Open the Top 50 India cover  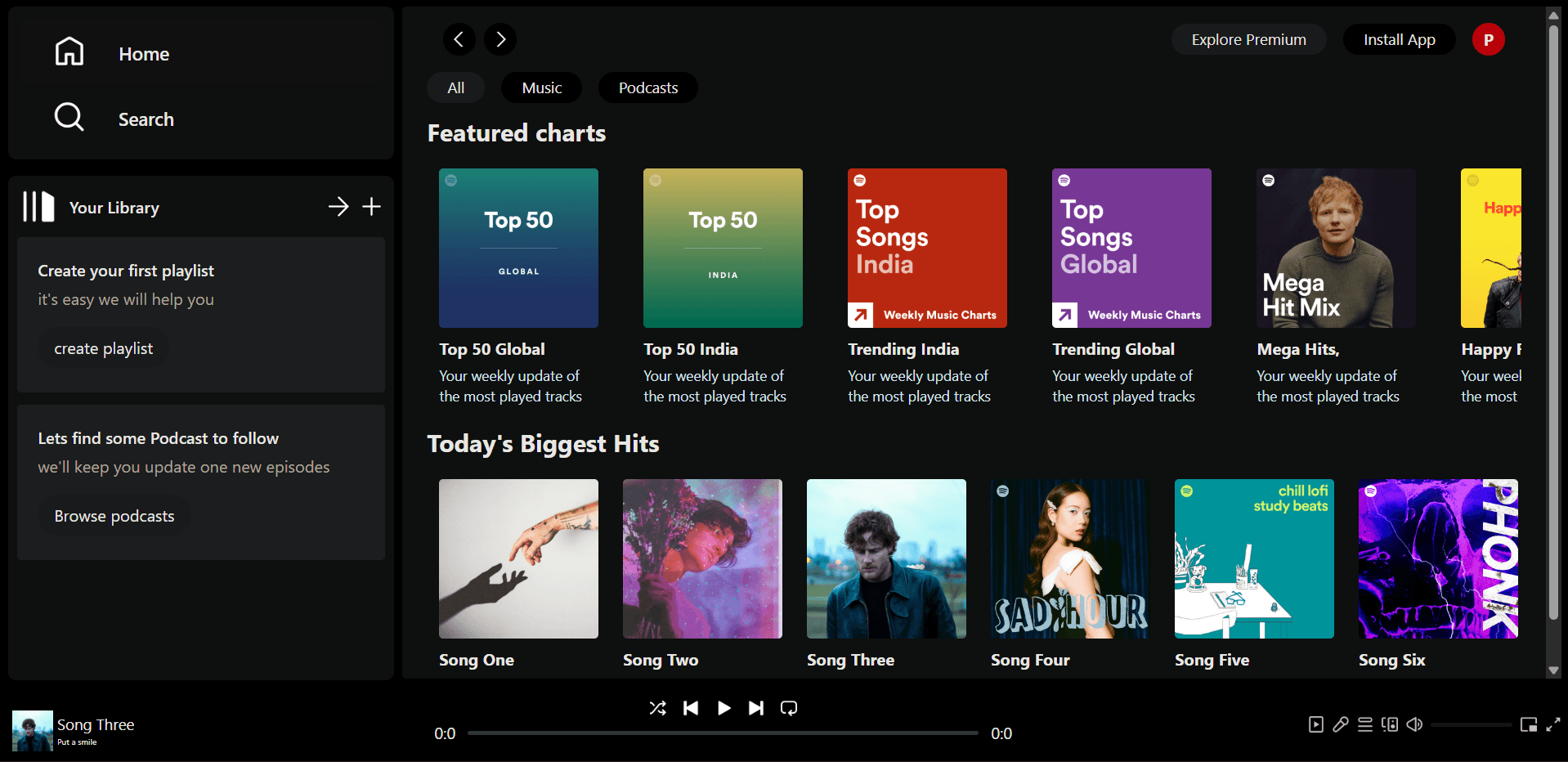[x=723, y=248]
